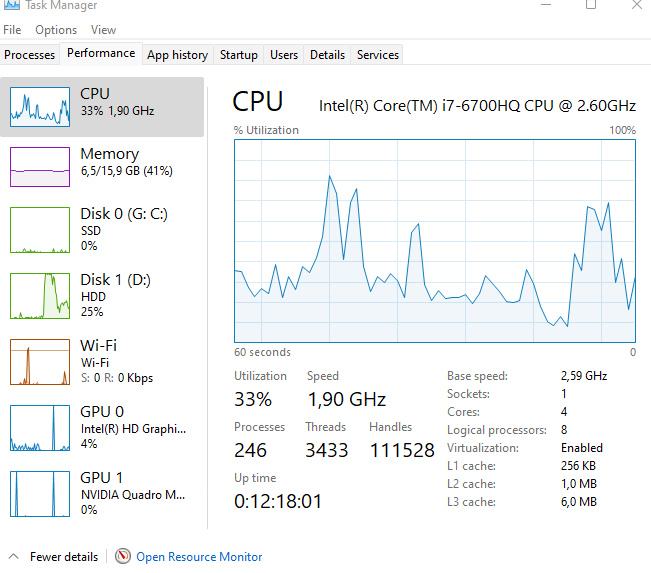This screenshot has height=573, width=651.
Task: Open the View menu
Action: [103, 30]
